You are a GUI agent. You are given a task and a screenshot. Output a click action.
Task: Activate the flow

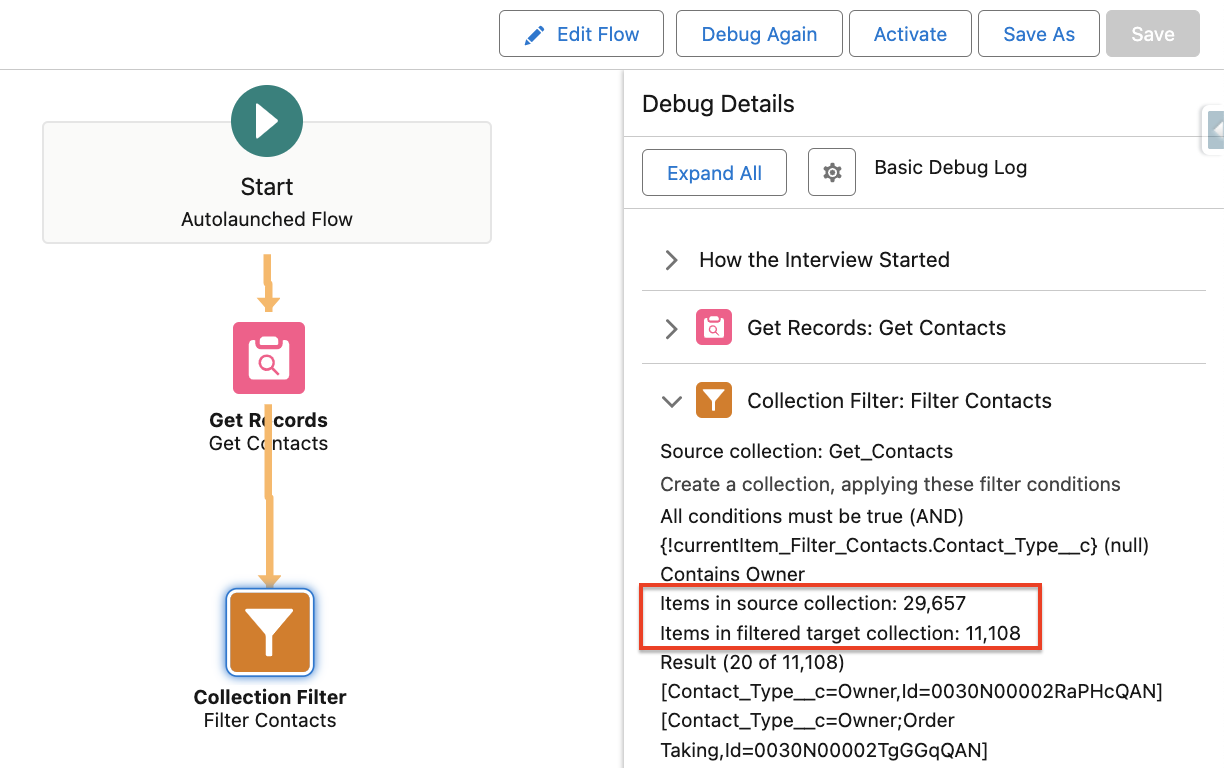pos(909,33)
